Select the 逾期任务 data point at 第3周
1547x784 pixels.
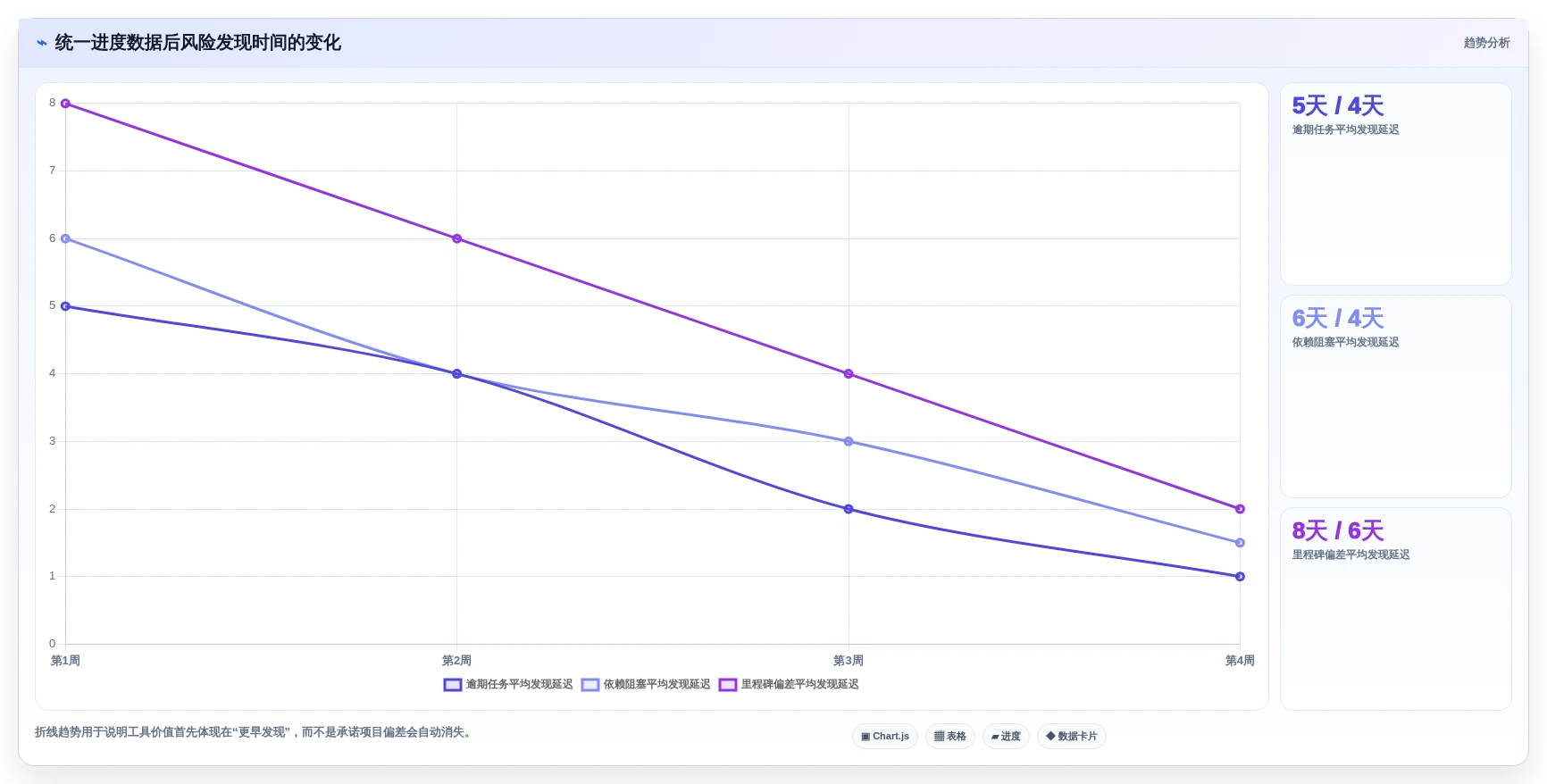(849, 509)
